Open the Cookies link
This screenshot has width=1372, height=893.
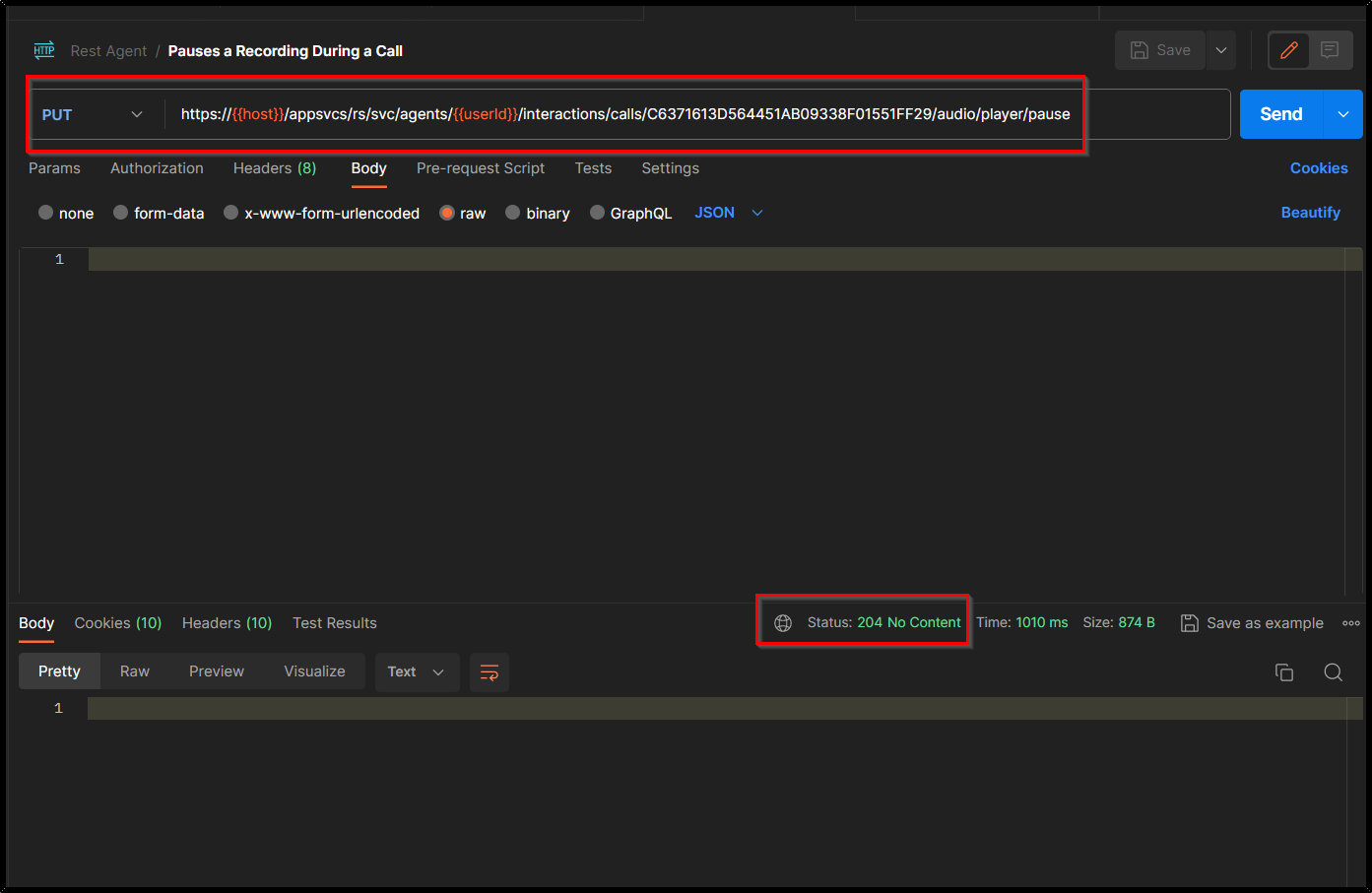[1319, 168]
